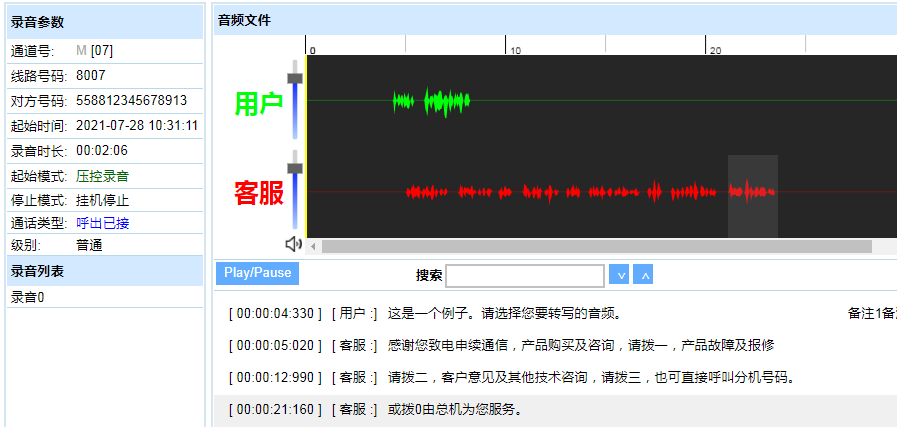Click the 录音参数 panel header
The image size is (897, 427).
coord(105,23)
